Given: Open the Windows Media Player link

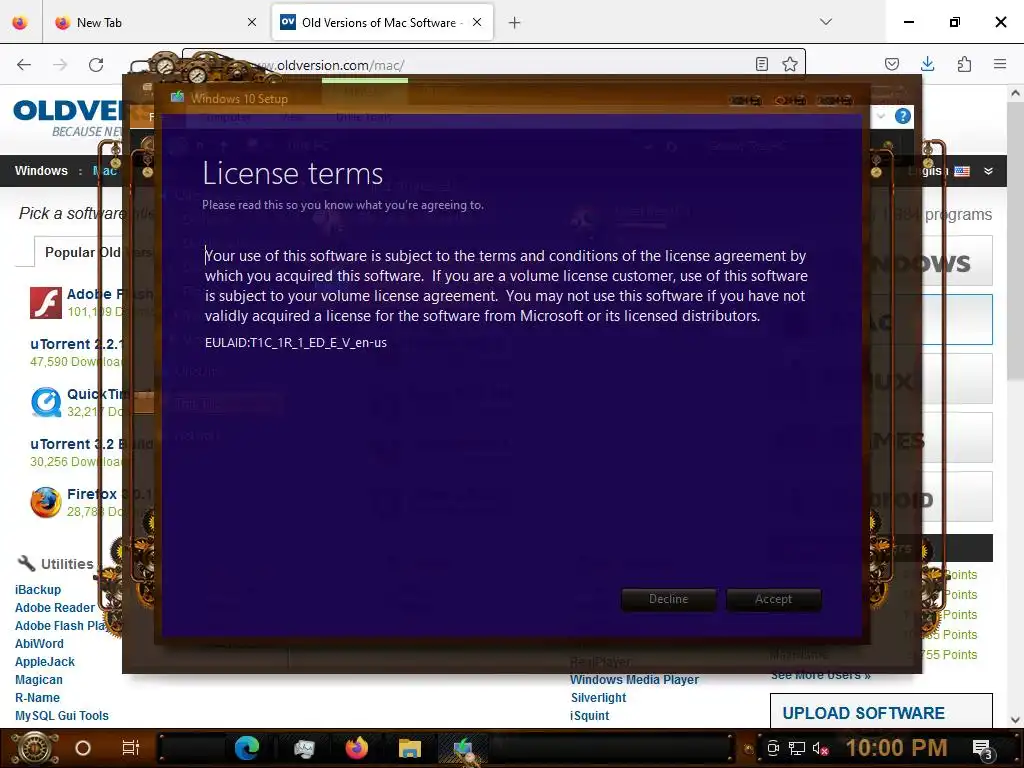Looking at the screenshot, I should (634, 680).
